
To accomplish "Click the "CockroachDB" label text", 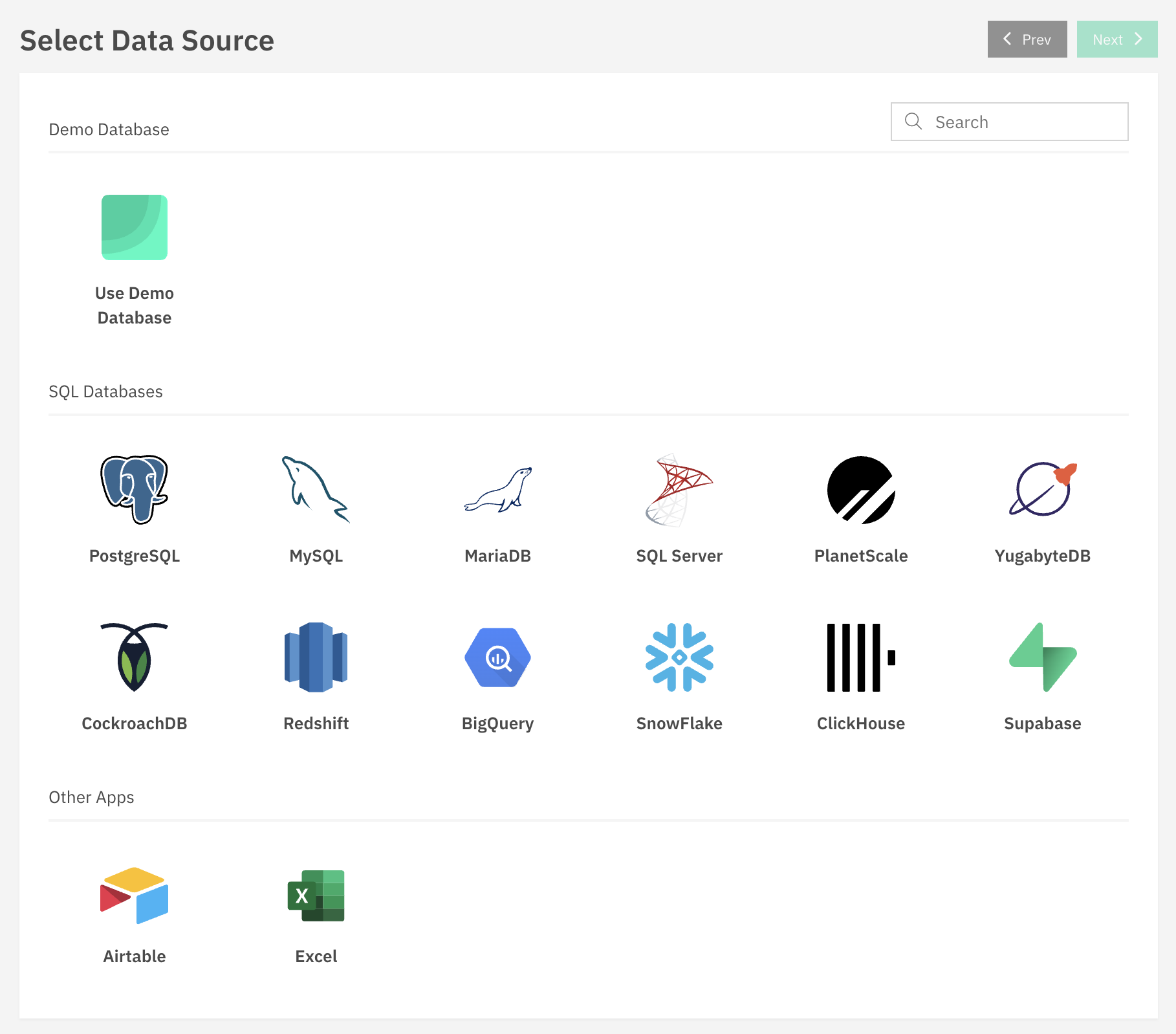I will pos(135,723).
